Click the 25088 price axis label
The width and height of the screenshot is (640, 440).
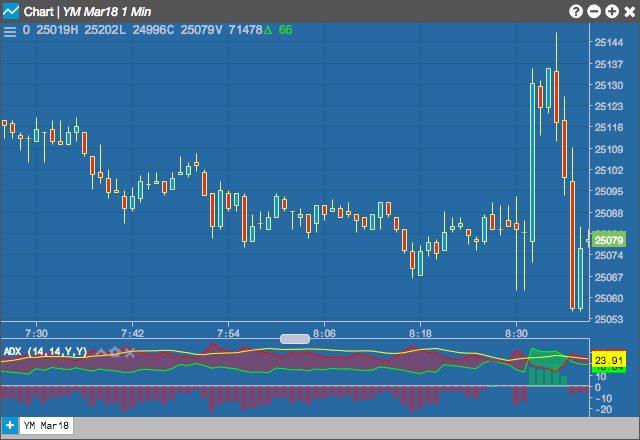[609, 213]
